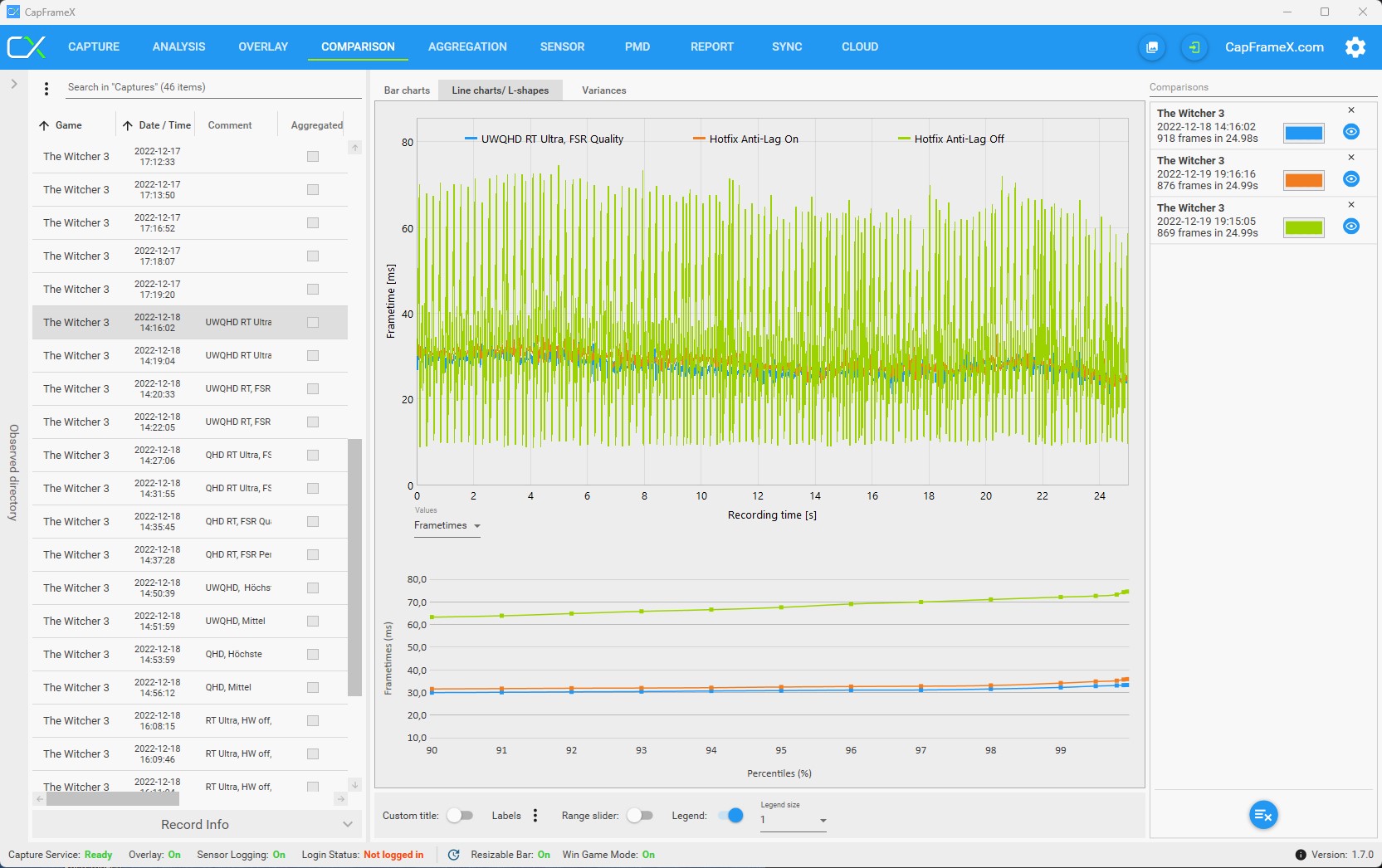Clear all comparisons with the round blue button
The image size is (1382, 868).
click(x=1263, y=815)
